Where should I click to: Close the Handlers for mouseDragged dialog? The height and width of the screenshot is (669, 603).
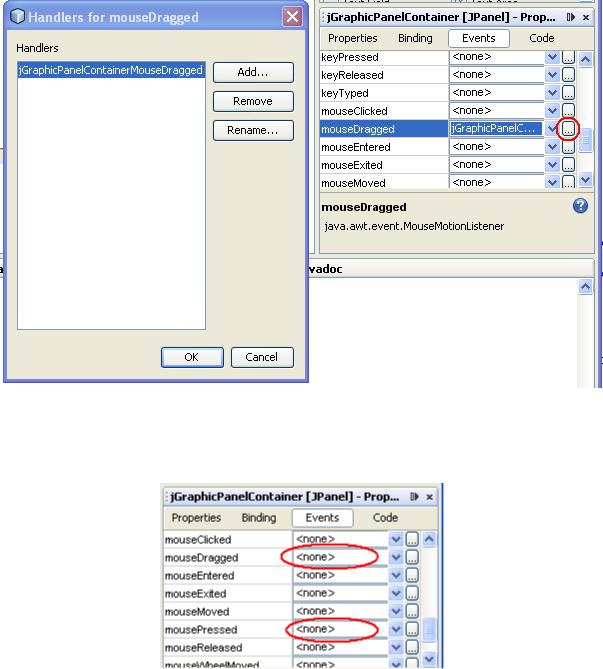292,17
